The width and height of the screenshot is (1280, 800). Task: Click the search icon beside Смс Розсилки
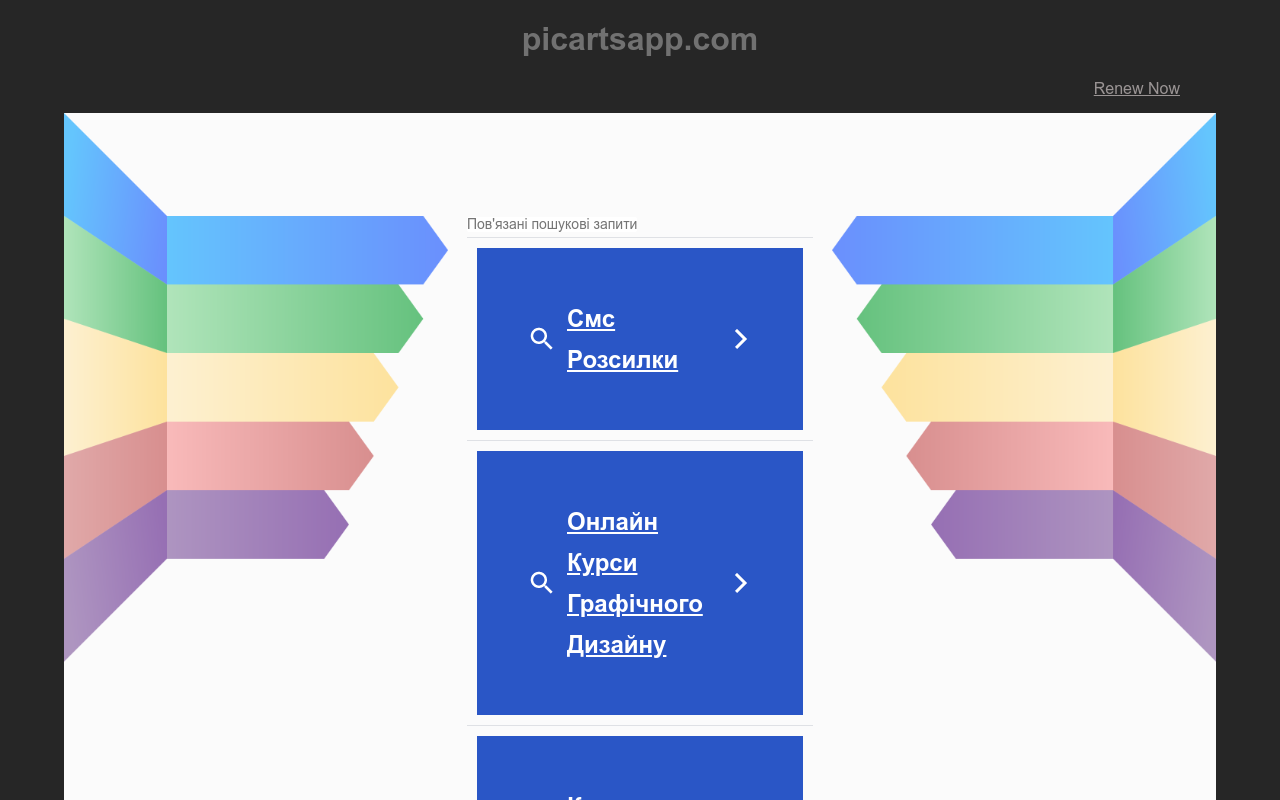coord(541,339)
